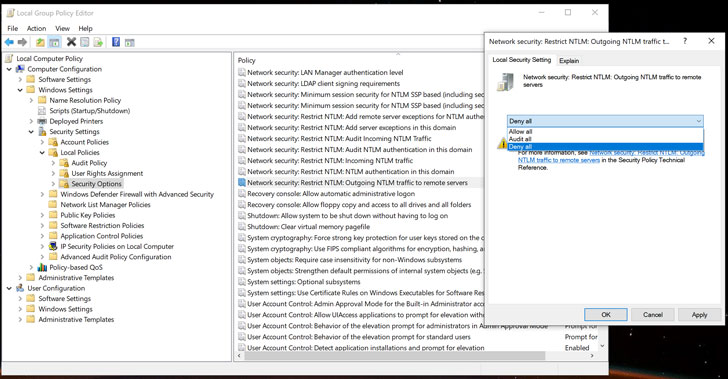This screenshot has width=728, height=379.
Task: Select Application Control Policies in the tree
Action: tap(102, 236)
